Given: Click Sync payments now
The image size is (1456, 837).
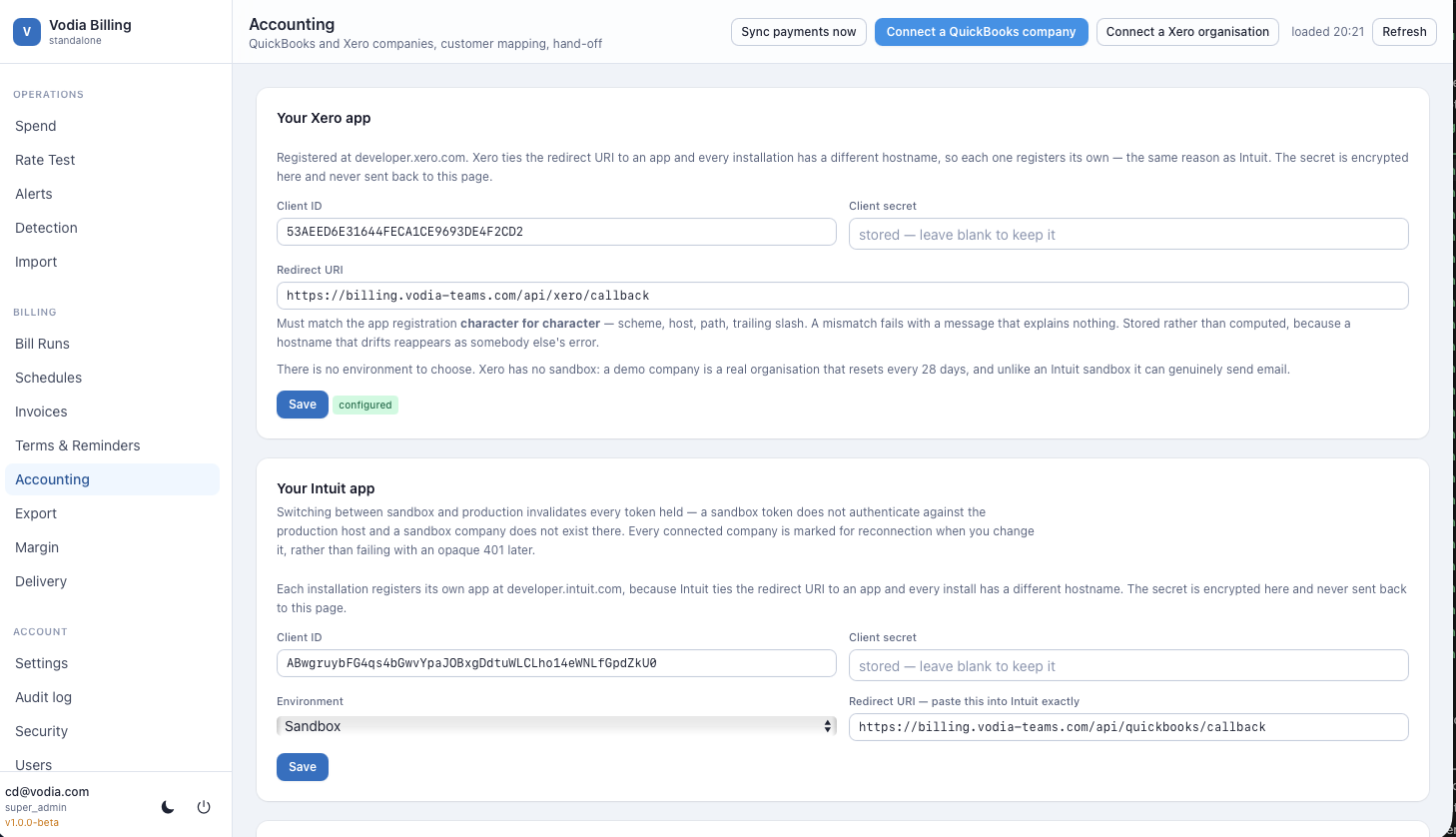Looking at the screenshot, I should (x=799, y=32).
